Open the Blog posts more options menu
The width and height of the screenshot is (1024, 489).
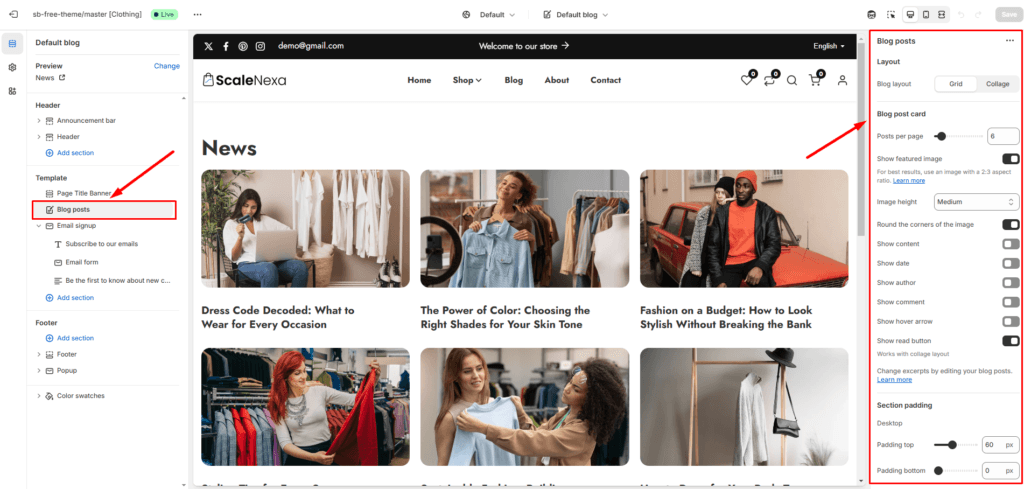coord(1009,41)
